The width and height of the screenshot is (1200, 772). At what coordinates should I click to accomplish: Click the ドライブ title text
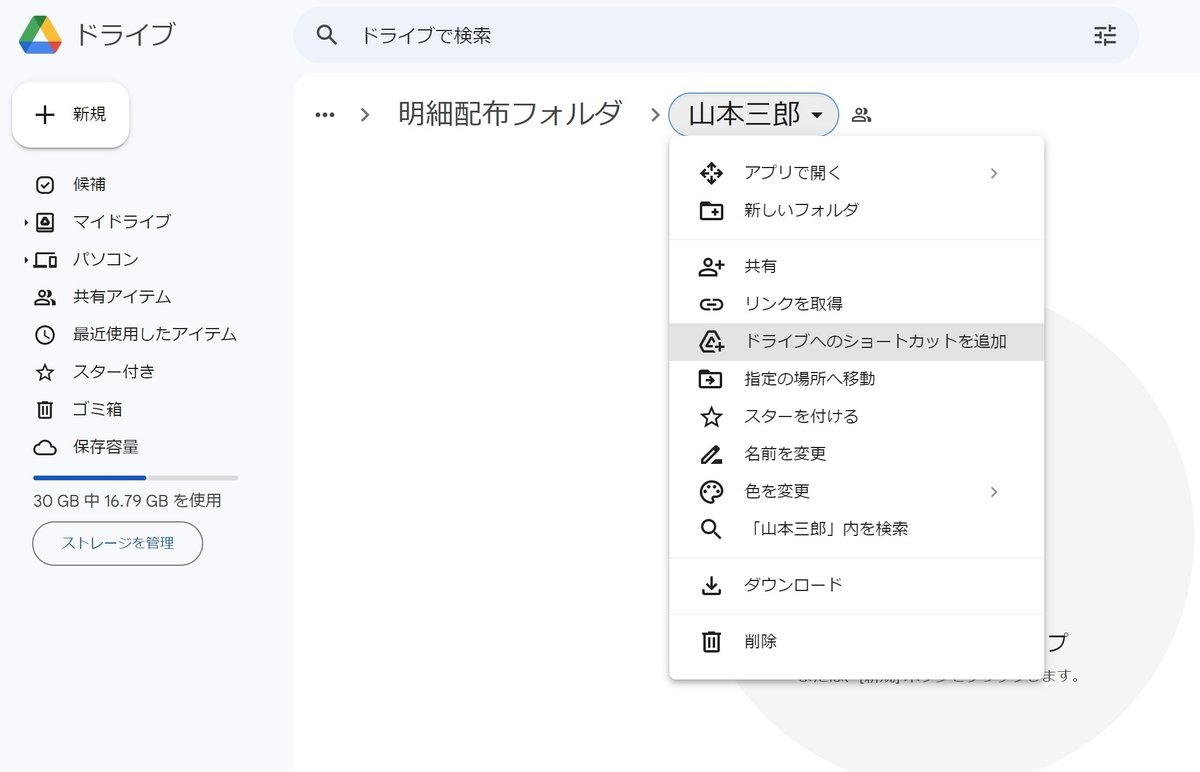click(x=125, y=35)
